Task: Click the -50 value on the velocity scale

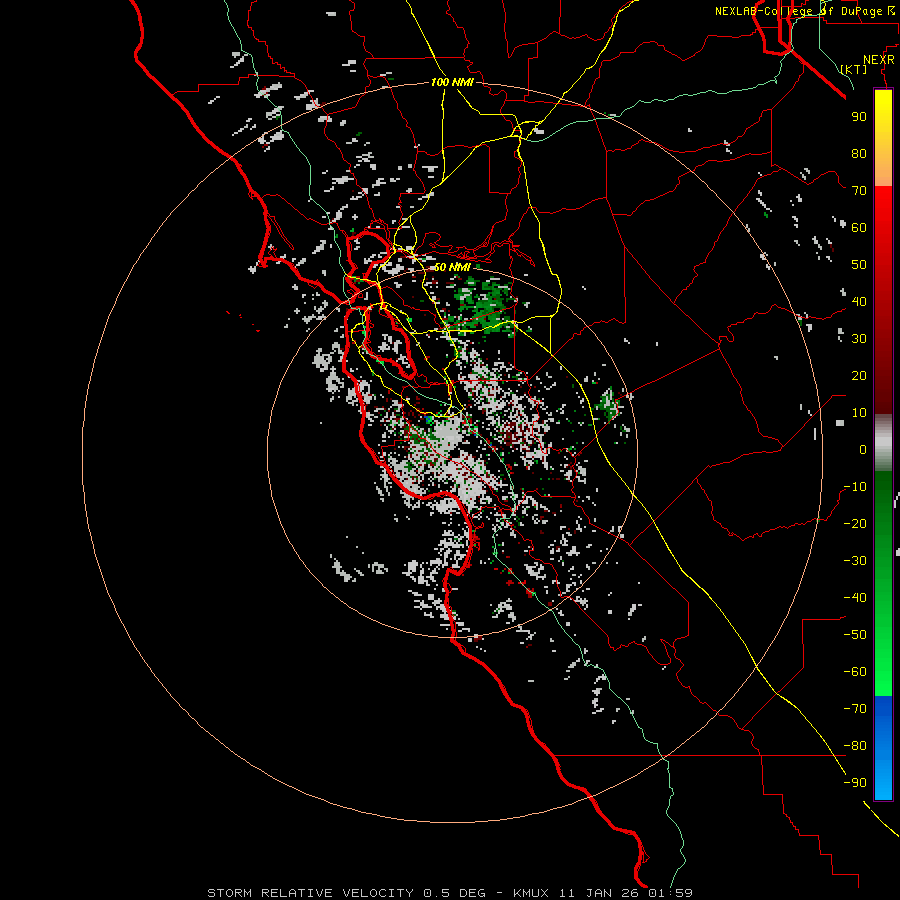Action: coord(855,634)
